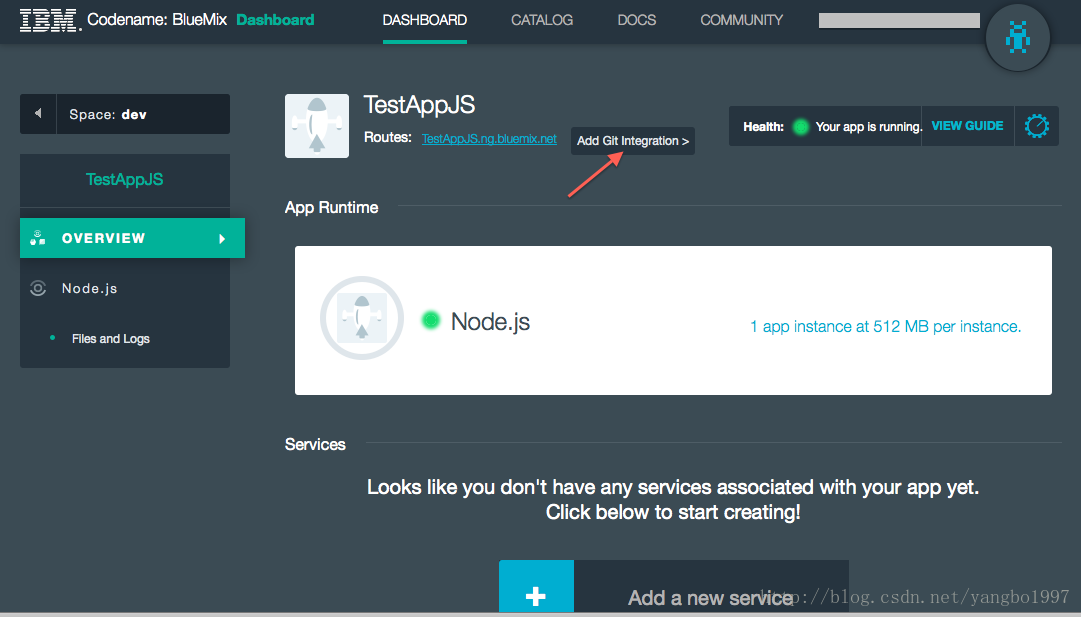The height and width of the screenshot is (617, 1081).
Task: Click the Node.js runtime circular rocket icon
Action: (362, 318)
